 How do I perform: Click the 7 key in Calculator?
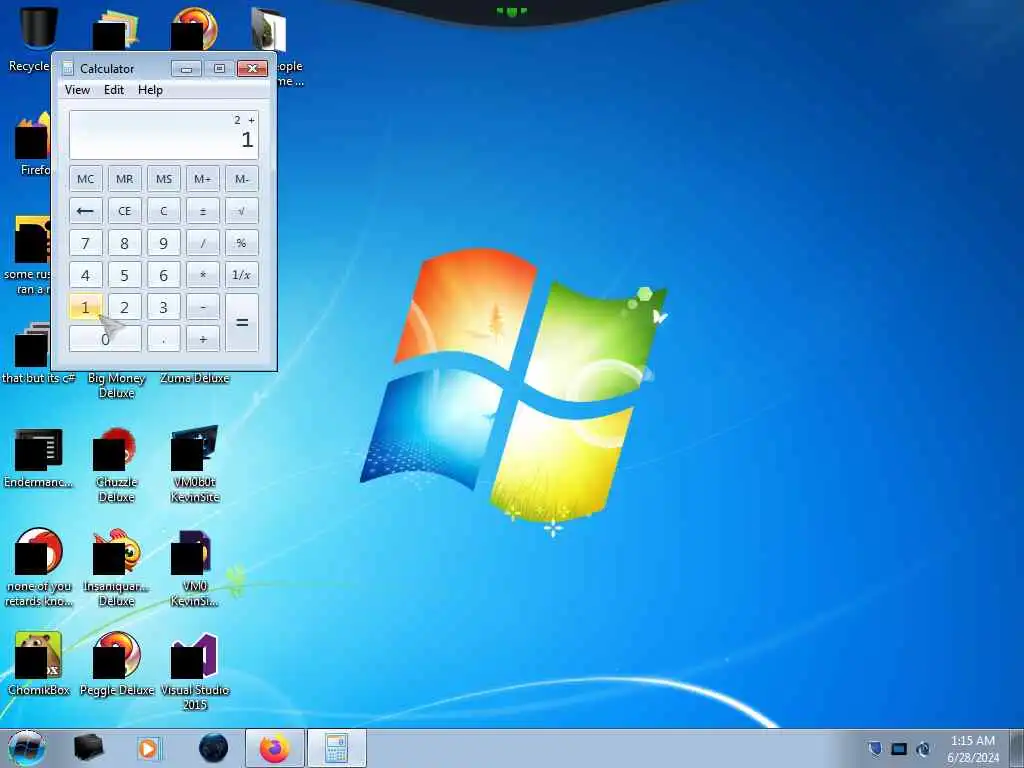coord(86,243)
